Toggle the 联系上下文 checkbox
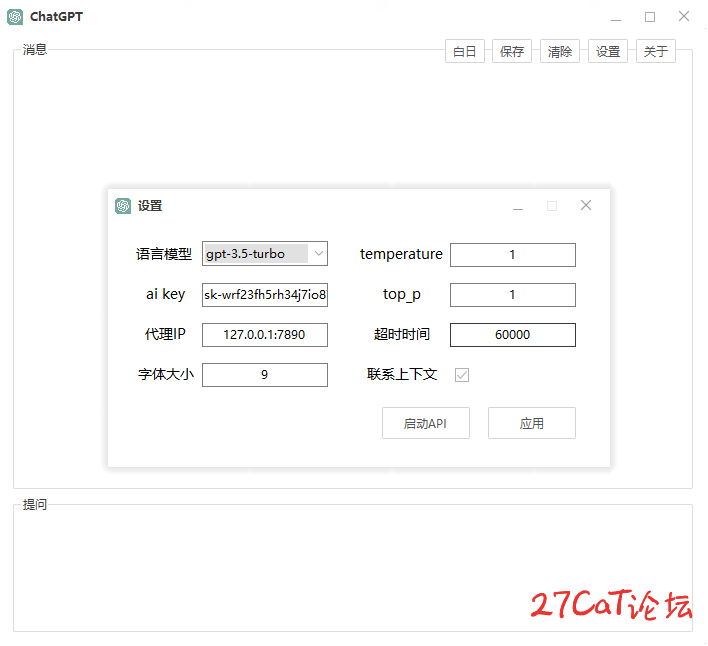The height and width of the screenshot is (646, 708). (461, 375)
